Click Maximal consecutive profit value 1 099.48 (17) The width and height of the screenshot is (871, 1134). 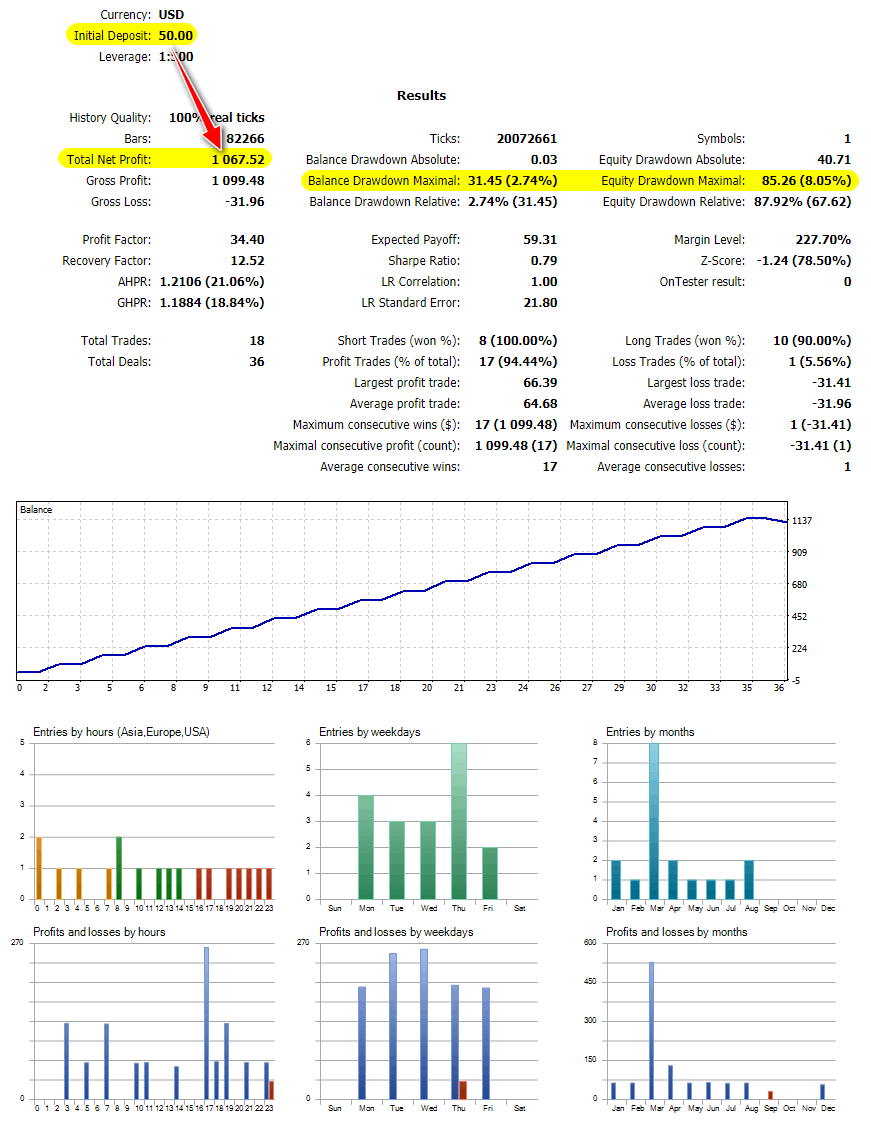point(516,446)
